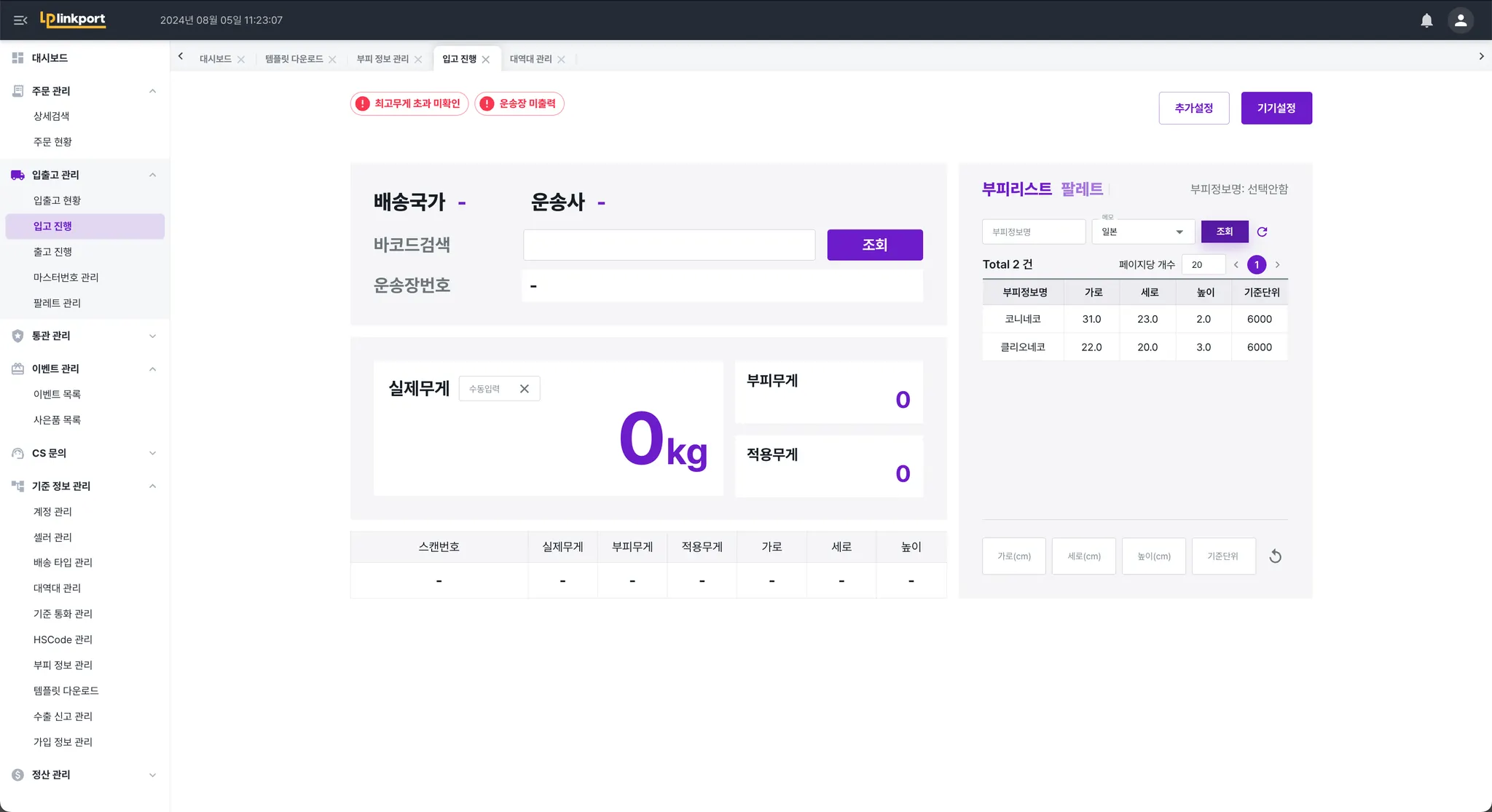The width and height of the screenshot is (1492, 812).
Task: Toggle the 운송장 미출력 alert chip
Action: click(519, 103)
